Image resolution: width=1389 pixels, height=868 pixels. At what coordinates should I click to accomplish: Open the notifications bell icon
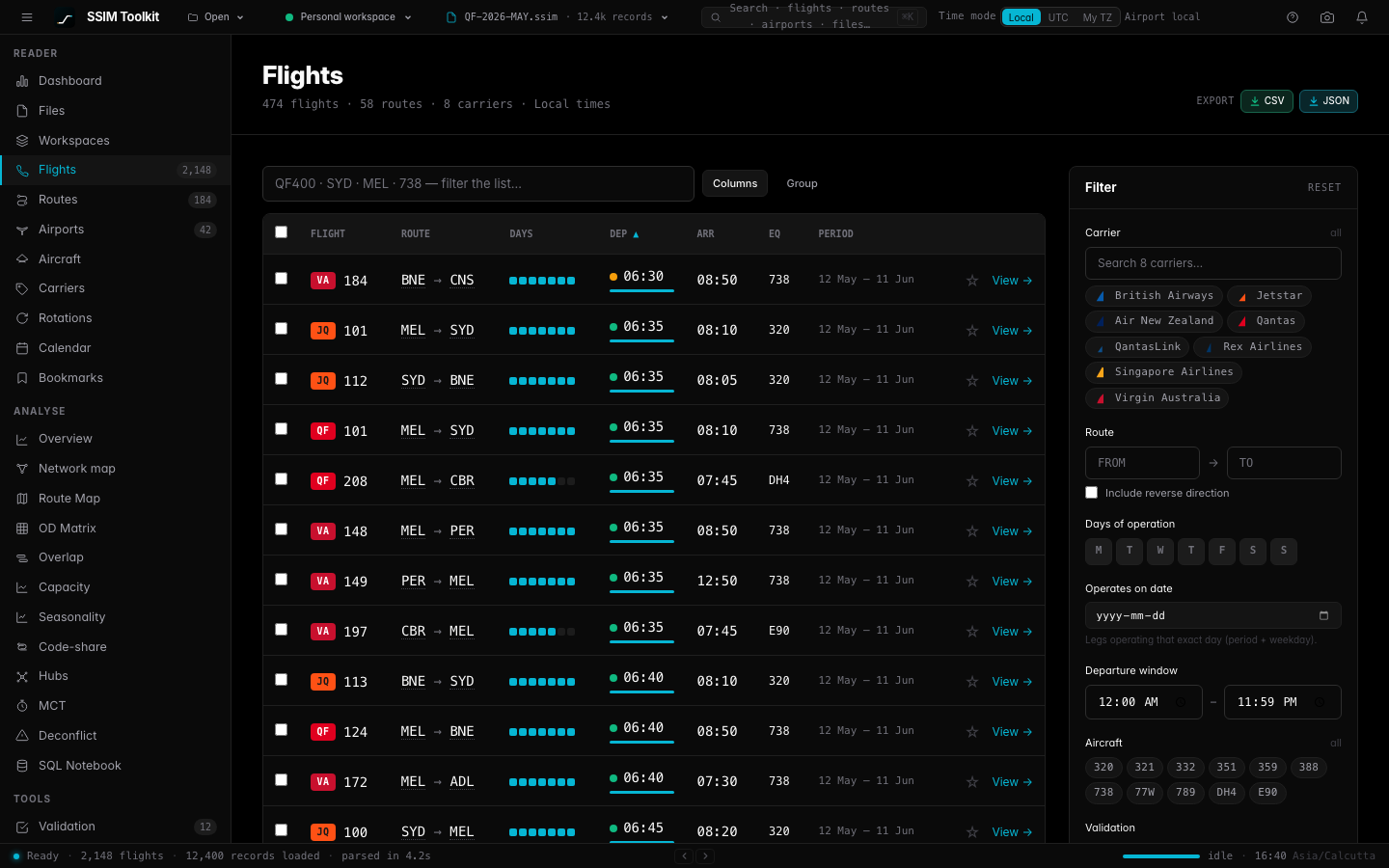(x=1362, y=17)
